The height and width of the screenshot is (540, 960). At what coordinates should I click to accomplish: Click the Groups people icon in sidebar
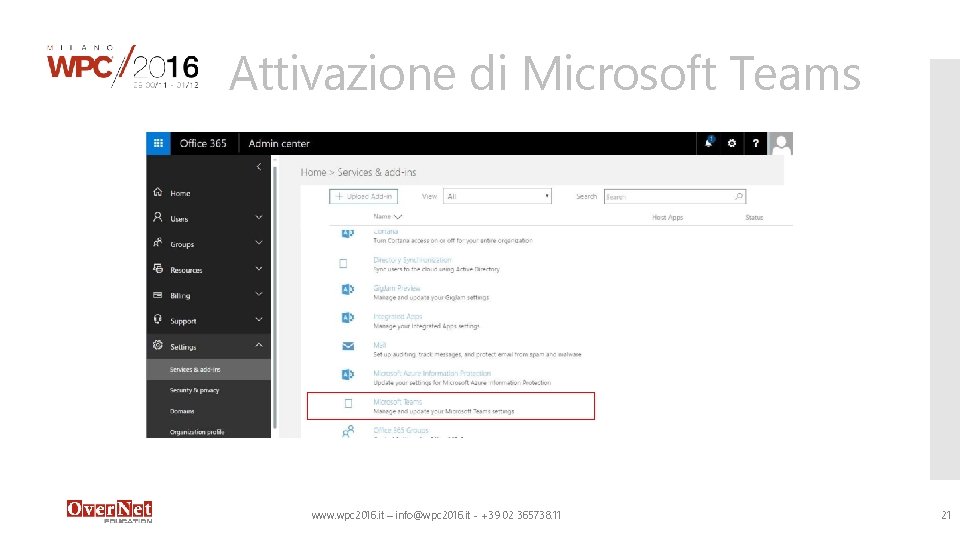click(x=158, y=243)
